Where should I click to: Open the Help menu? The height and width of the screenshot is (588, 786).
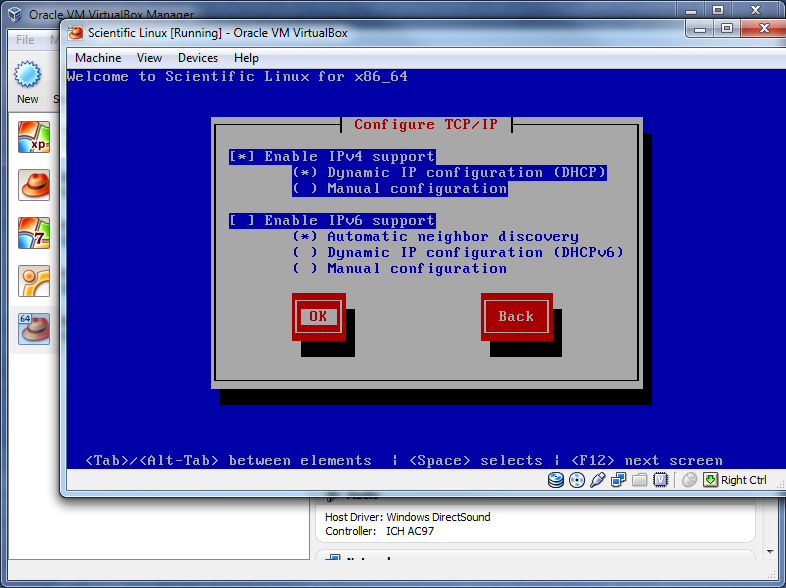point(246,58)
